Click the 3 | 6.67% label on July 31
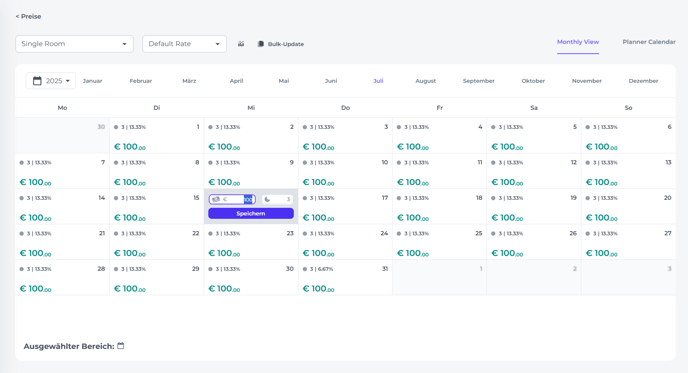Screen dimensions: 688x373 tap(321, 269)
